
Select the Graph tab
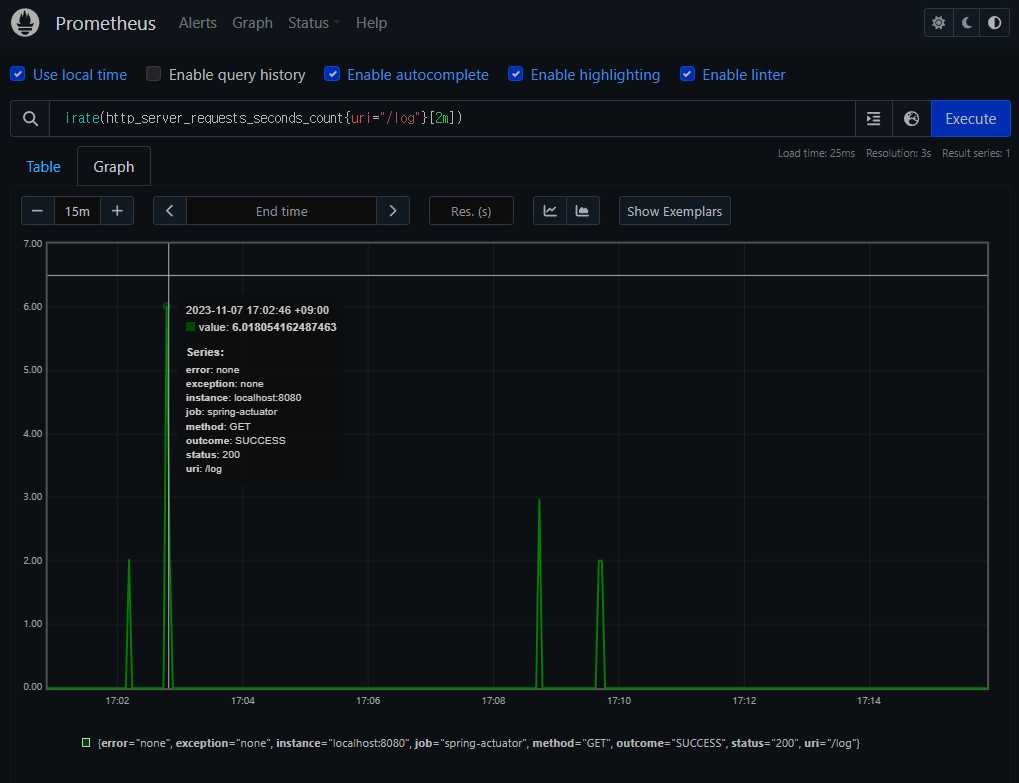114,166
